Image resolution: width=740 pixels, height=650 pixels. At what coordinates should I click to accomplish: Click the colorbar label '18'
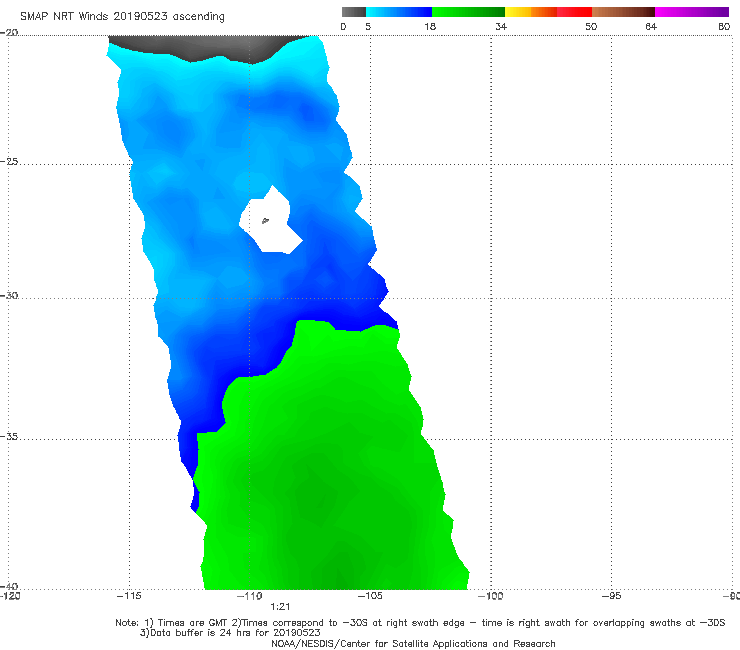coord(430,26)
